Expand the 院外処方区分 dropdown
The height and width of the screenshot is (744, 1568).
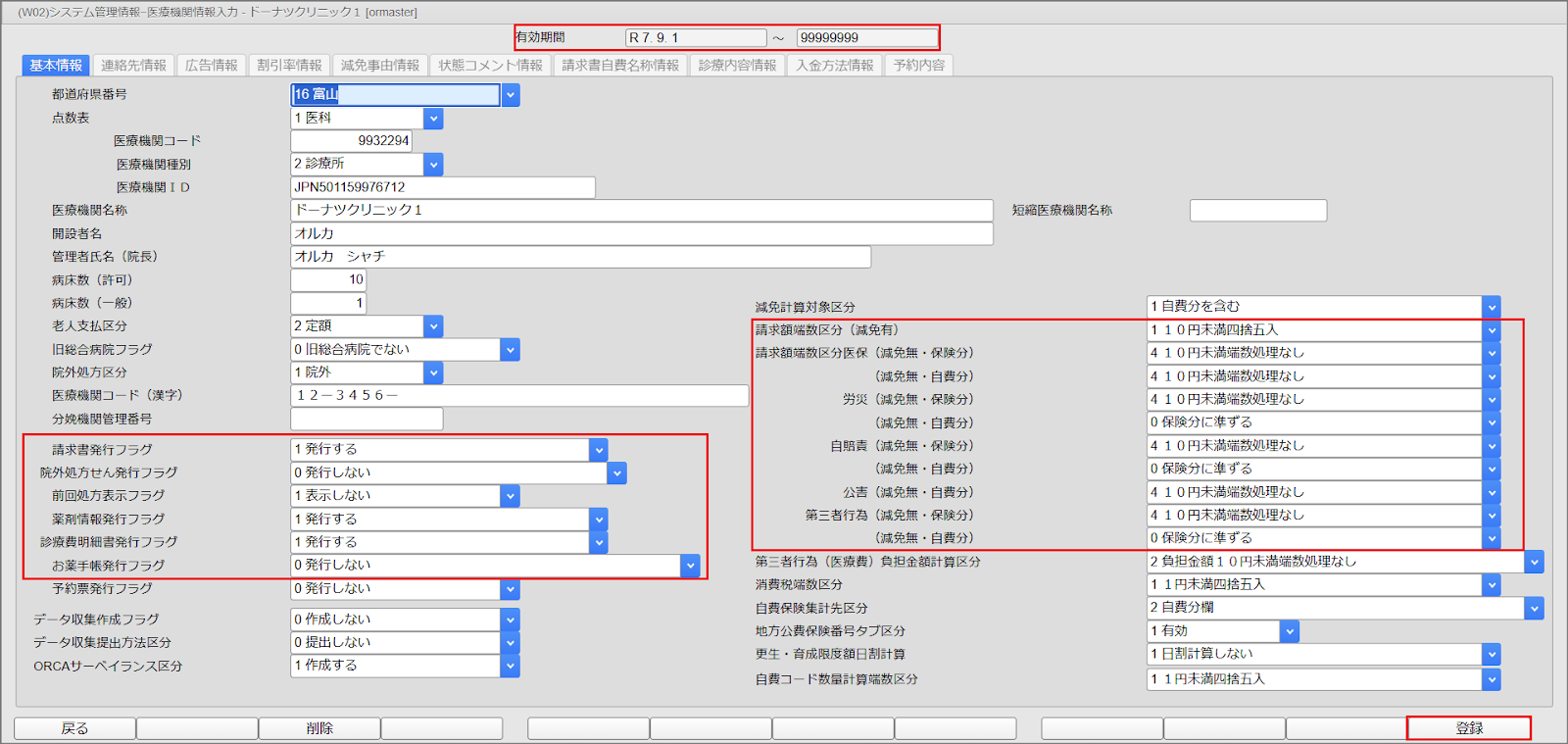pyautogui.click(x=434, y=373)
